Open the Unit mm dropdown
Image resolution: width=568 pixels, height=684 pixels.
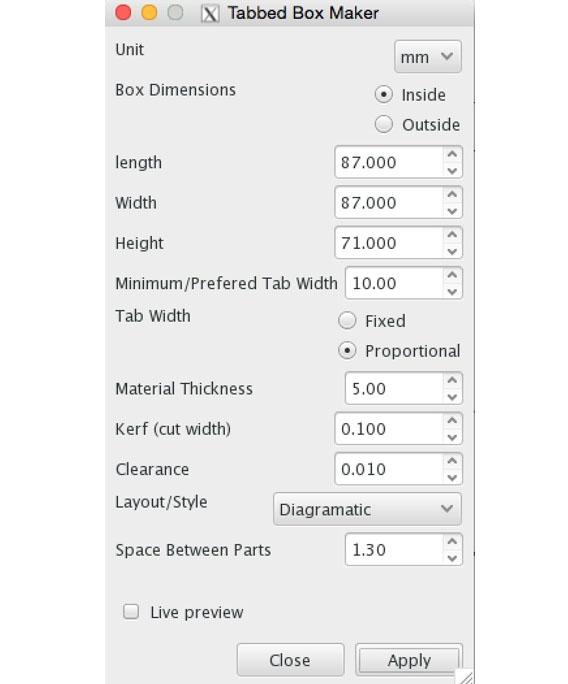pos(428,57)
